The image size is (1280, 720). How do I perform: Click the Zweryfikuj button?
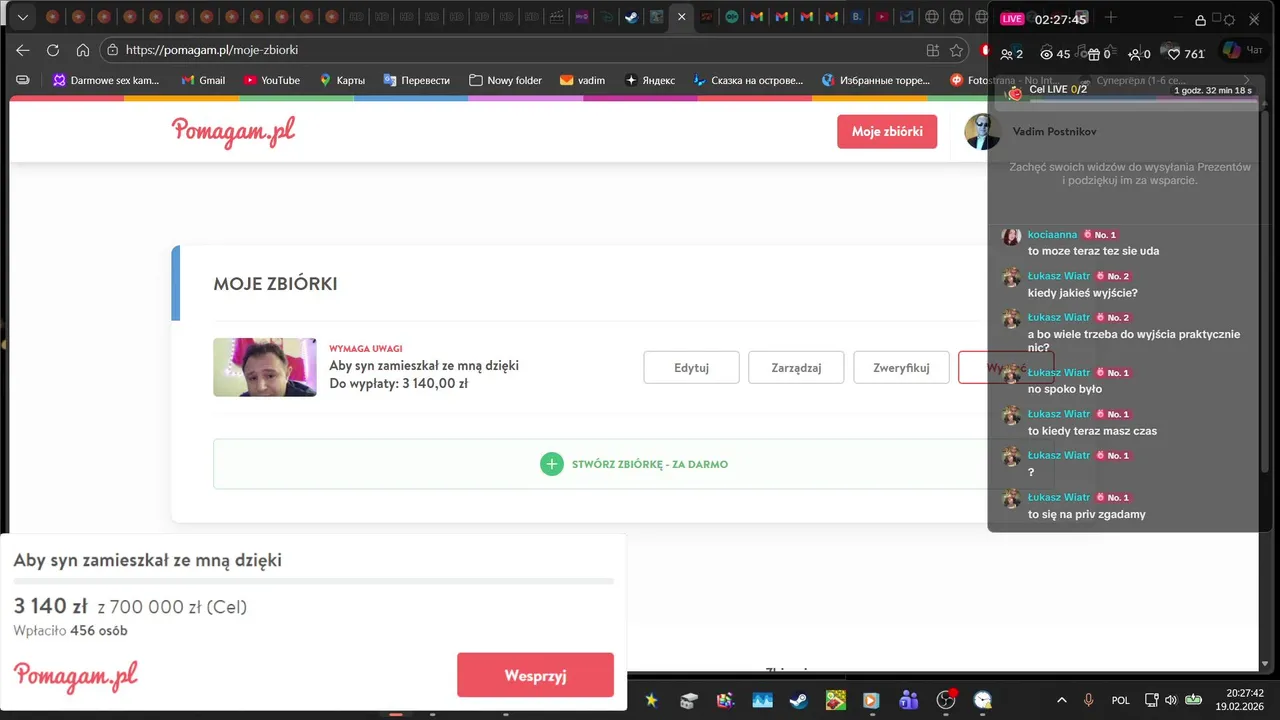pos(901,367)
